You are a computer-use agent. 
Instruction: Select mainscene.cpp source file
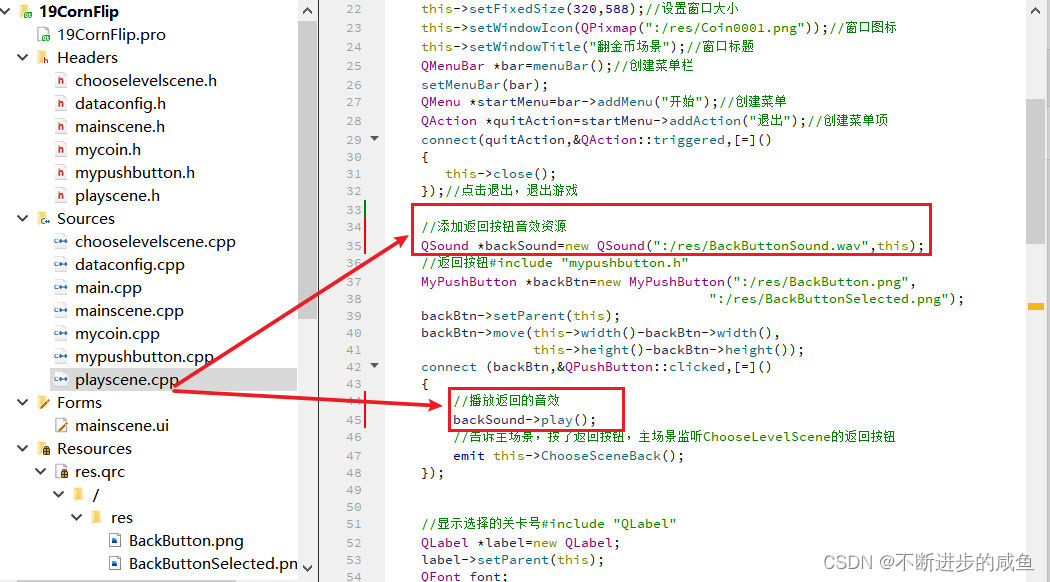[x=129, y=310]
